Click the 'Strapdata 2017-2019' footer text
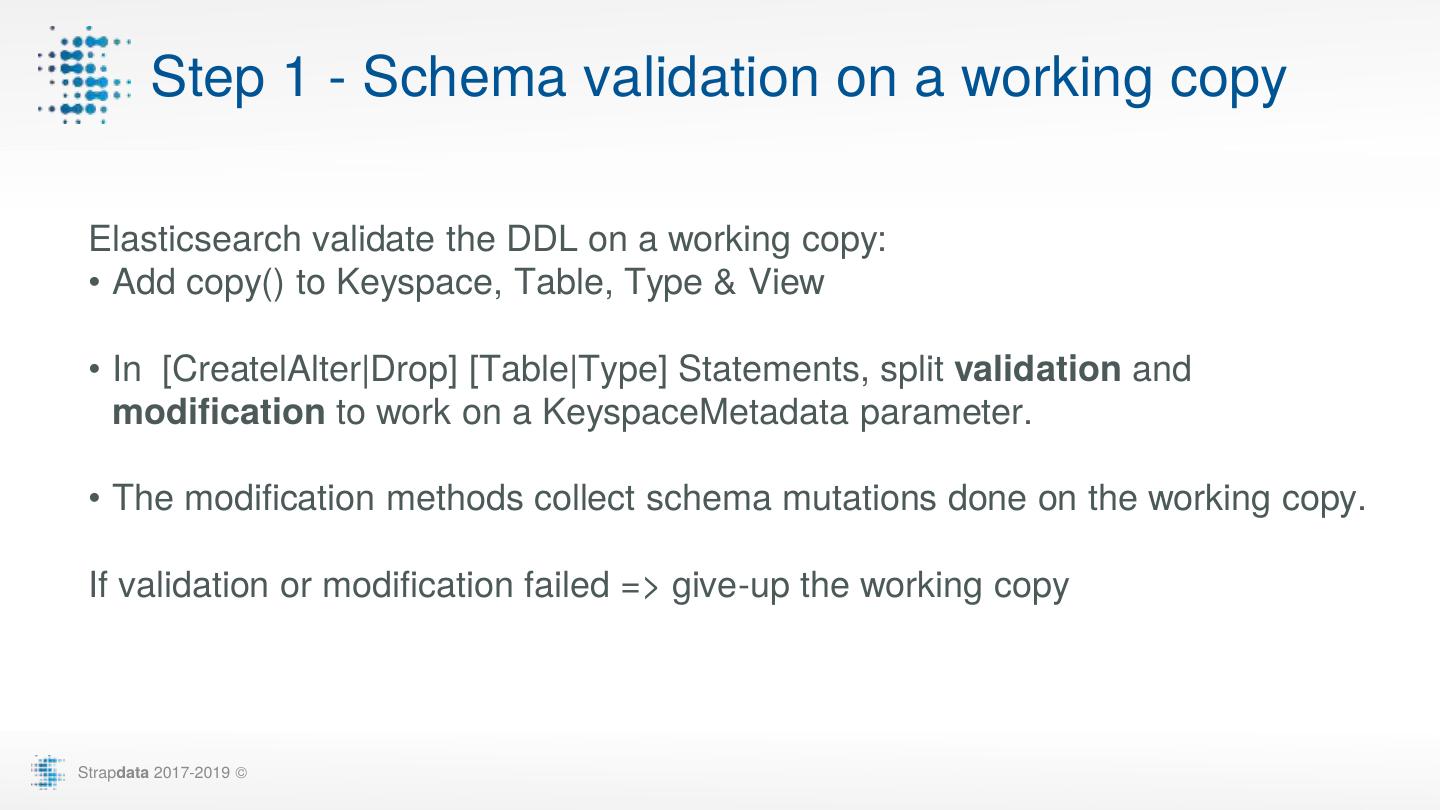1440x810 pixels. click(154, 774)
